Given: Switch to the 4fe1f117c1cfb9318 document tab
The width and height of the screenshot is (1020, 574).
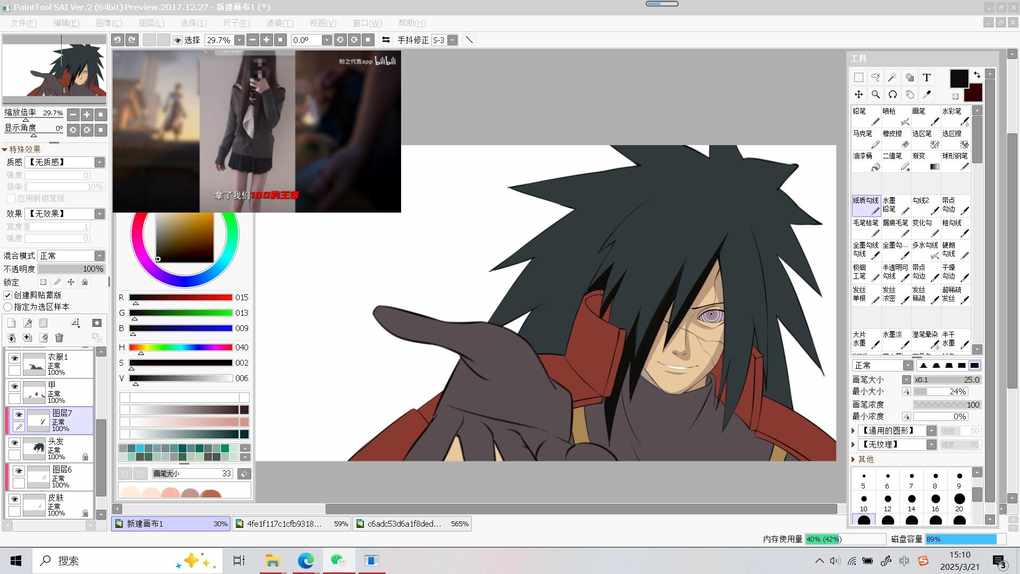Looking at the screenshot, I should click(291, 523).
